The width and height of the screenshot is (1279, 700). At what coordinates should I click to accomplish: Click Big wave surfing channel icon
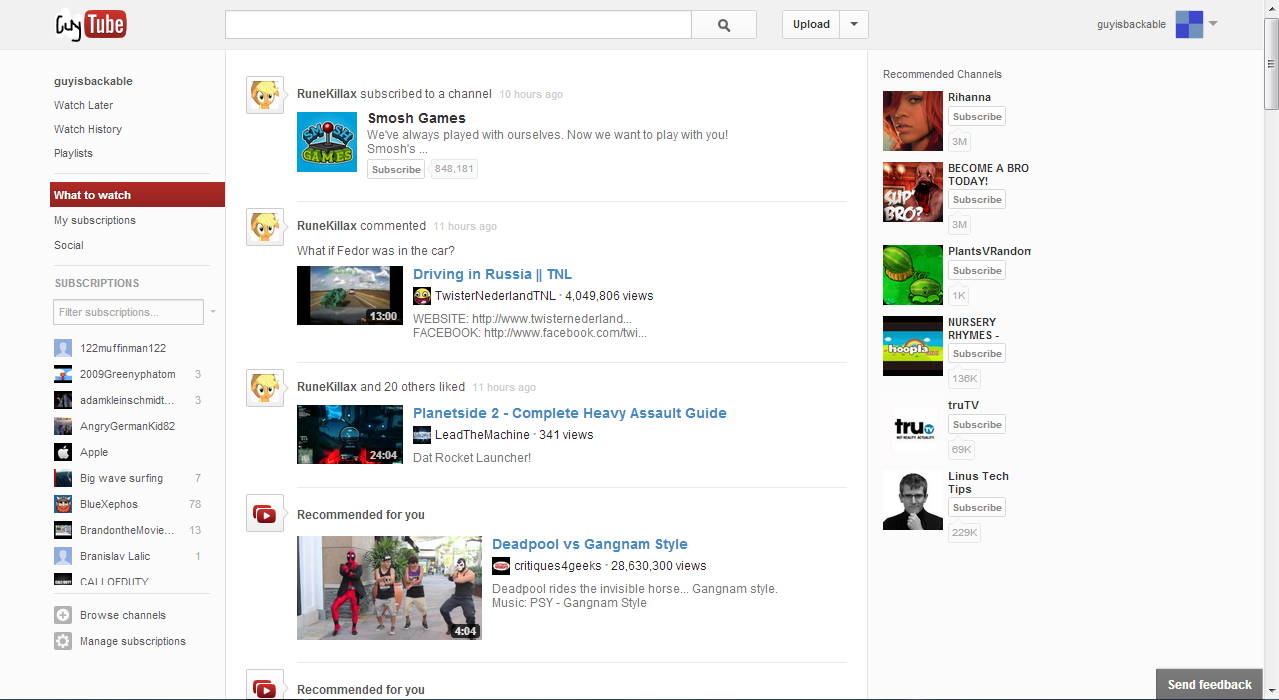click(x=63, y=478)
